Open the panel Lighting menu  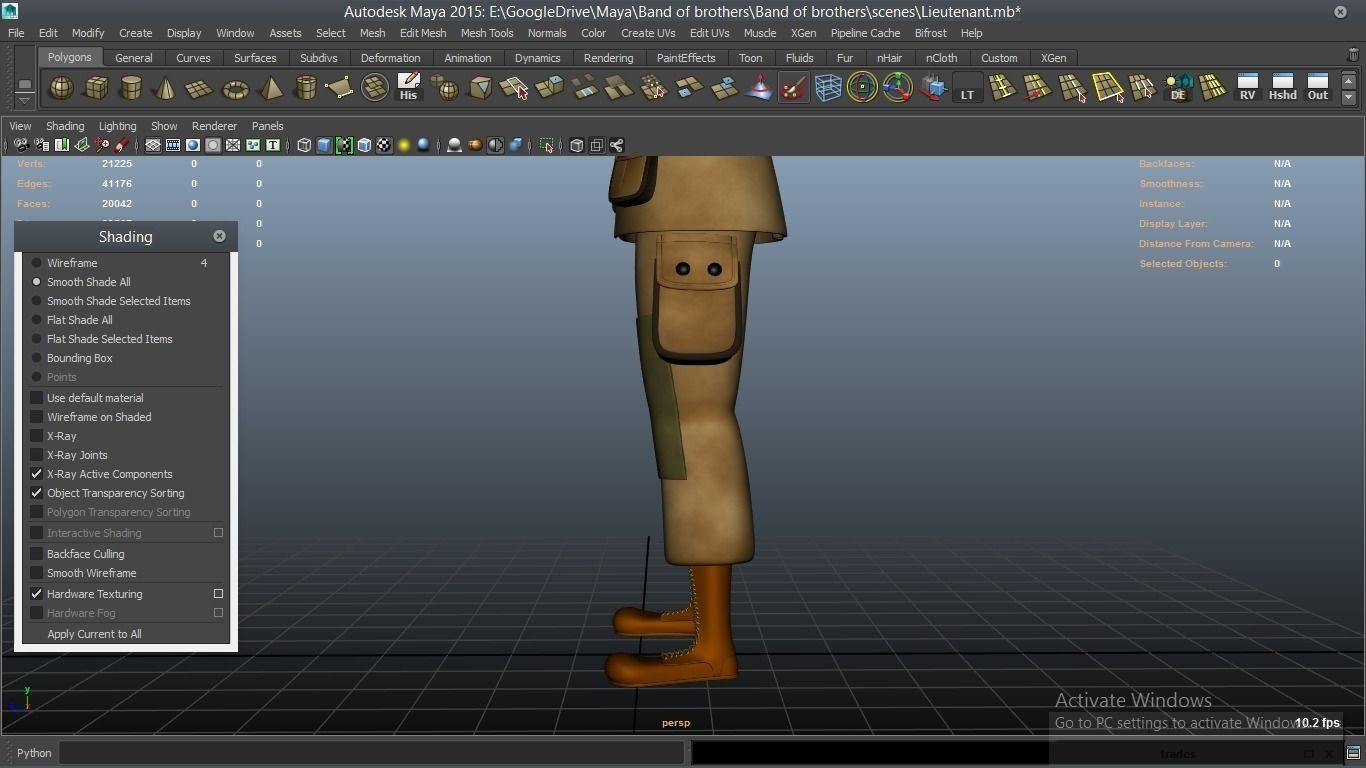pos(117,126)
